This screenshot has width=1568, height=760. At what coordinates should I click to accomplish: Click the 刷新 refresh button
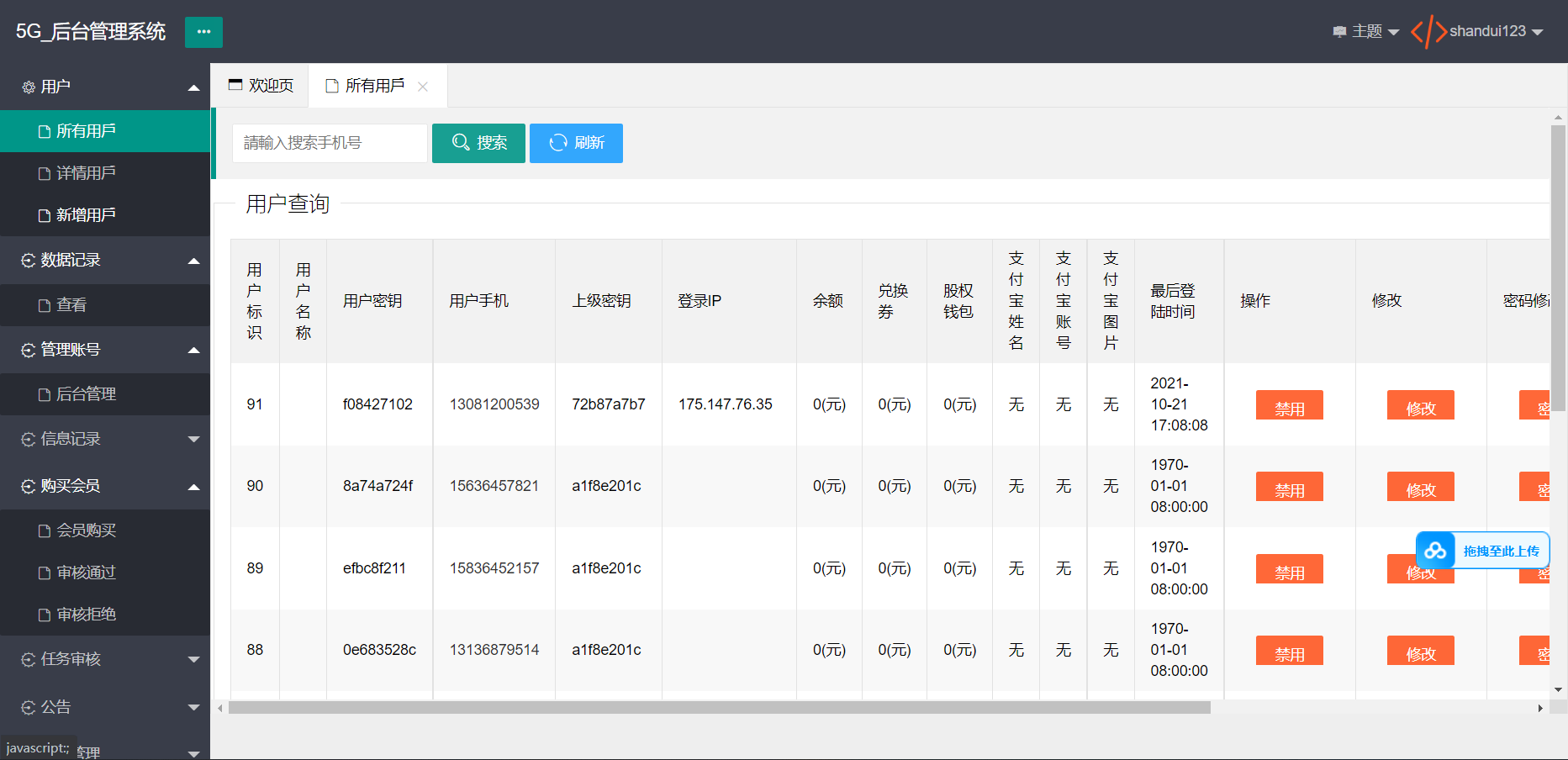point(576,143)
